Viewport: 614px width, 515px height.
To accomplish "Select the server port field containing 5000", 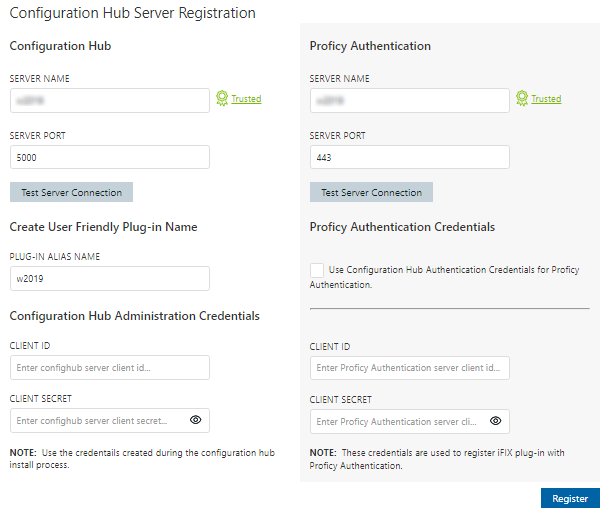I will click(x=110, y=157).
